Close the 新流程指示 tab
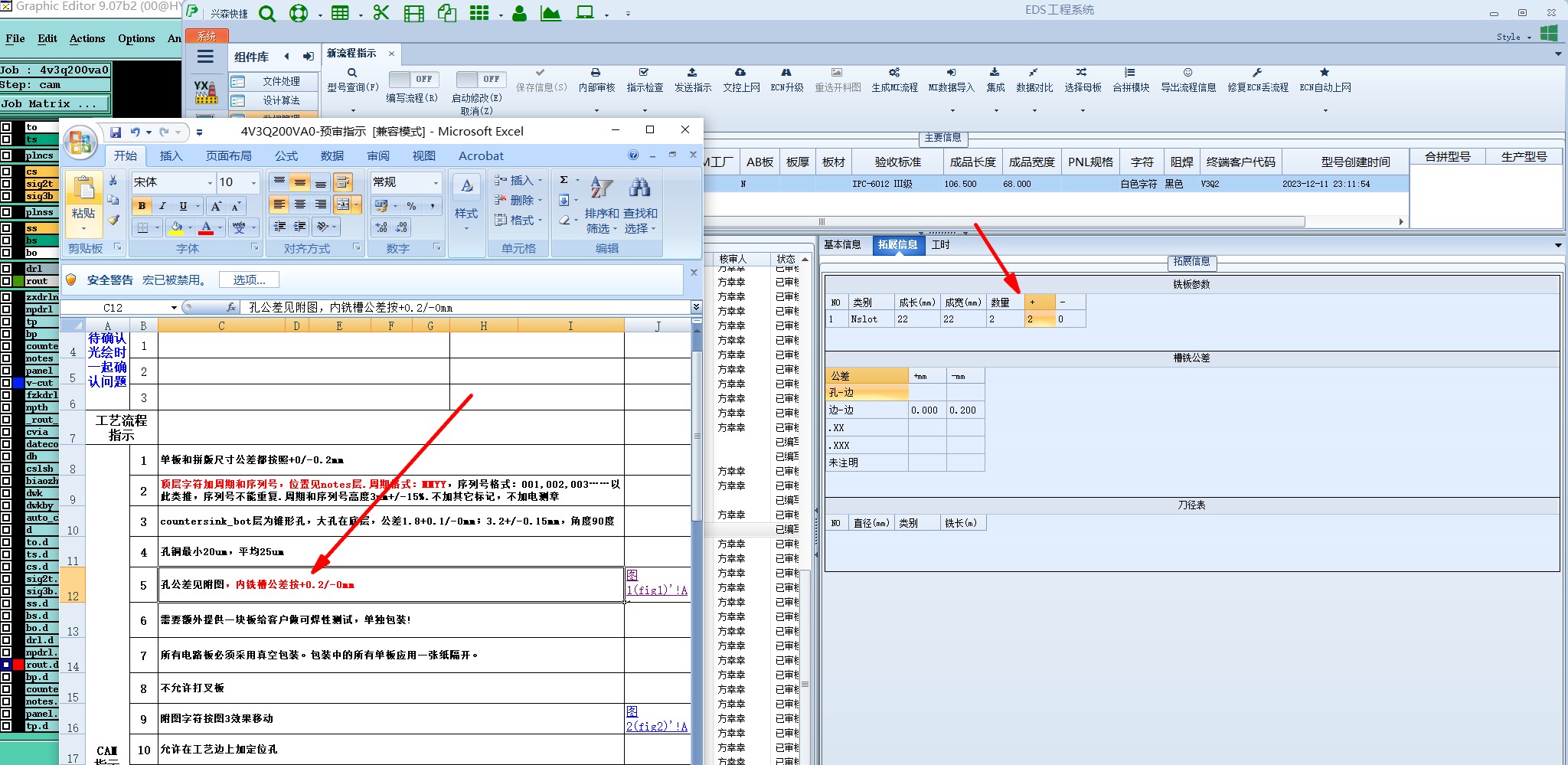Screen dimensions: 1568x765 (391, 54)
